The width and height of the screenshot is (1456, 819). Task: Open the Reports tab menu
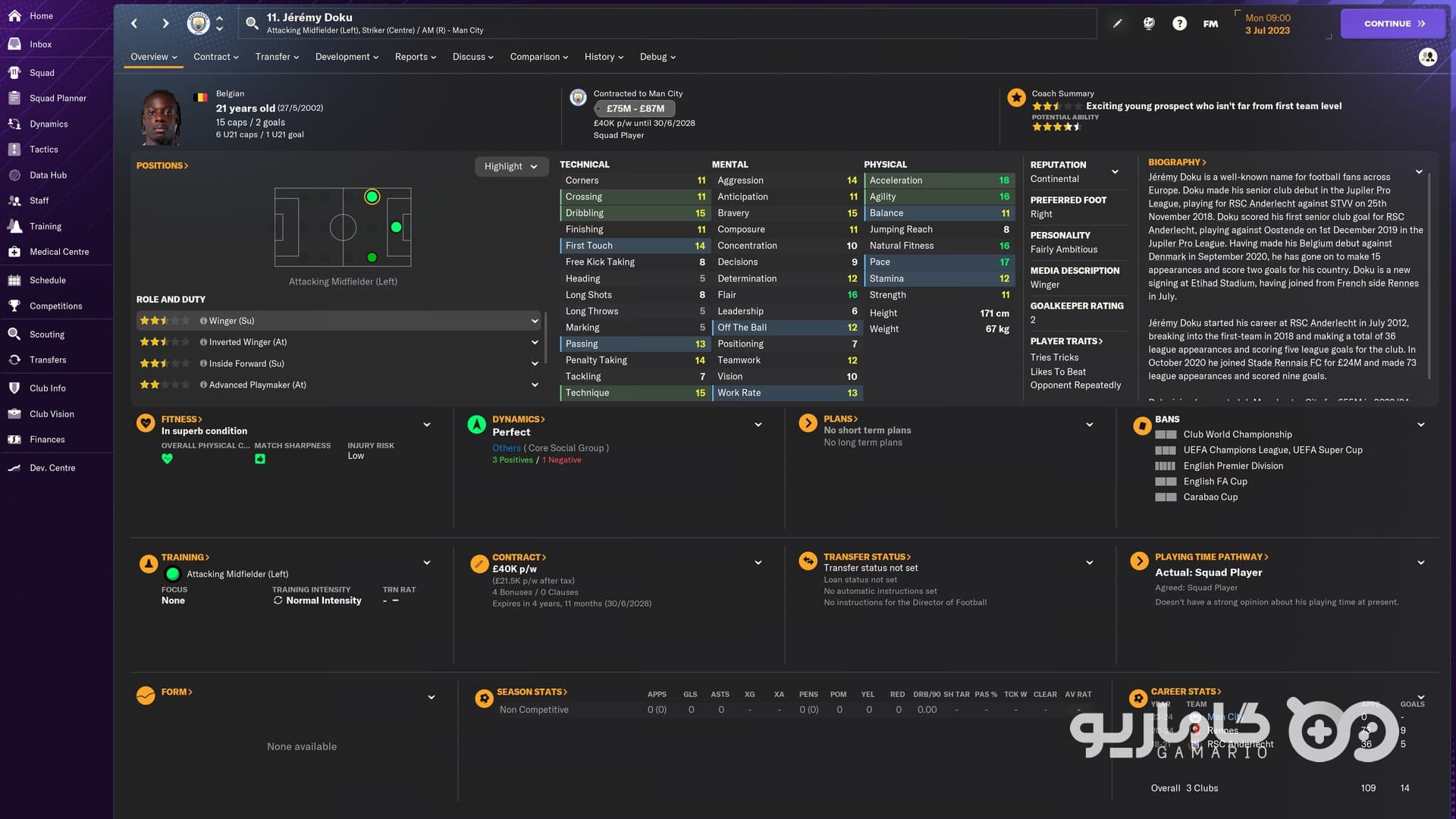[x=416, y=57]
